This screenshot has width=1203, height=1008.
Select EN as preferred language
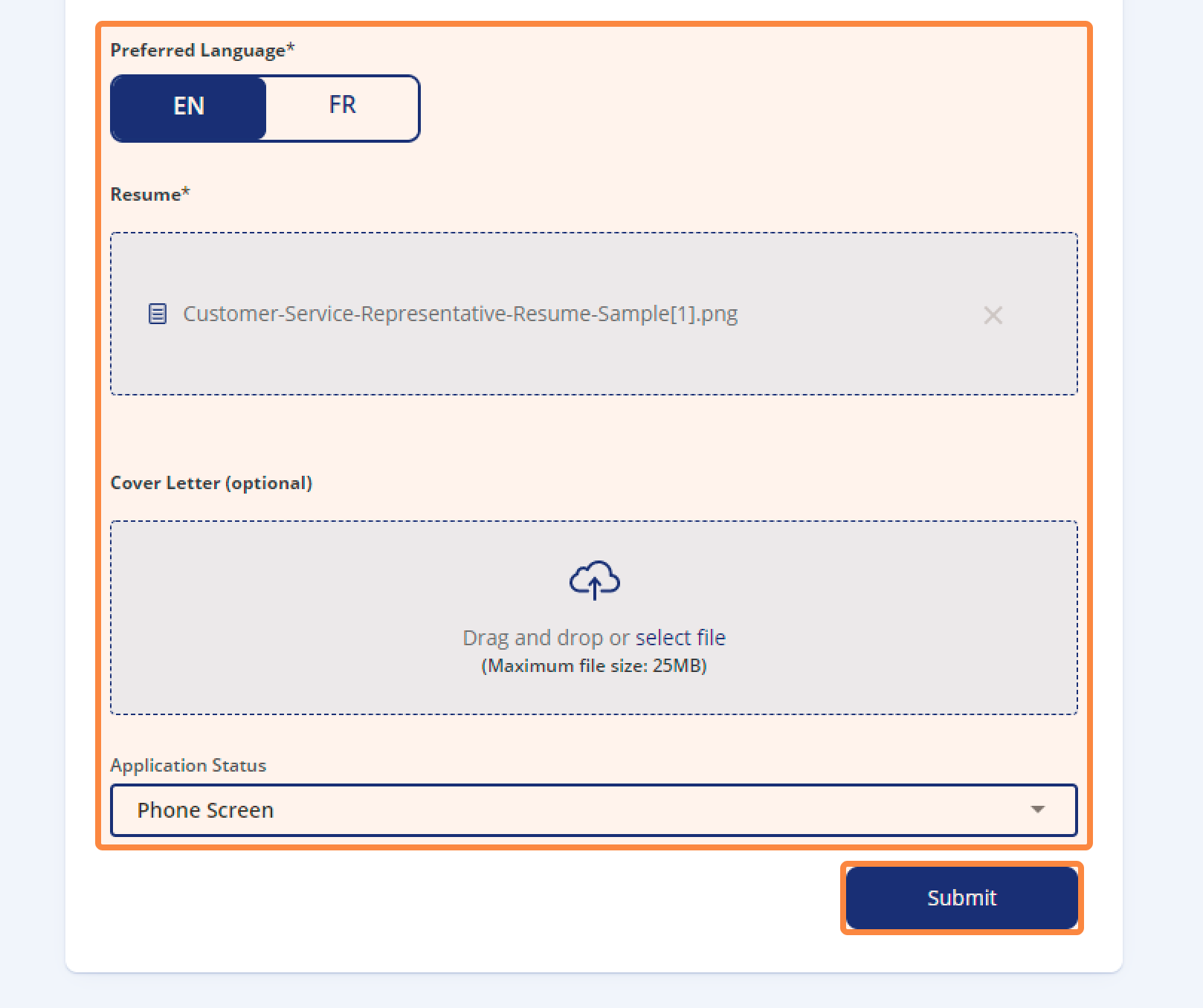189,108
